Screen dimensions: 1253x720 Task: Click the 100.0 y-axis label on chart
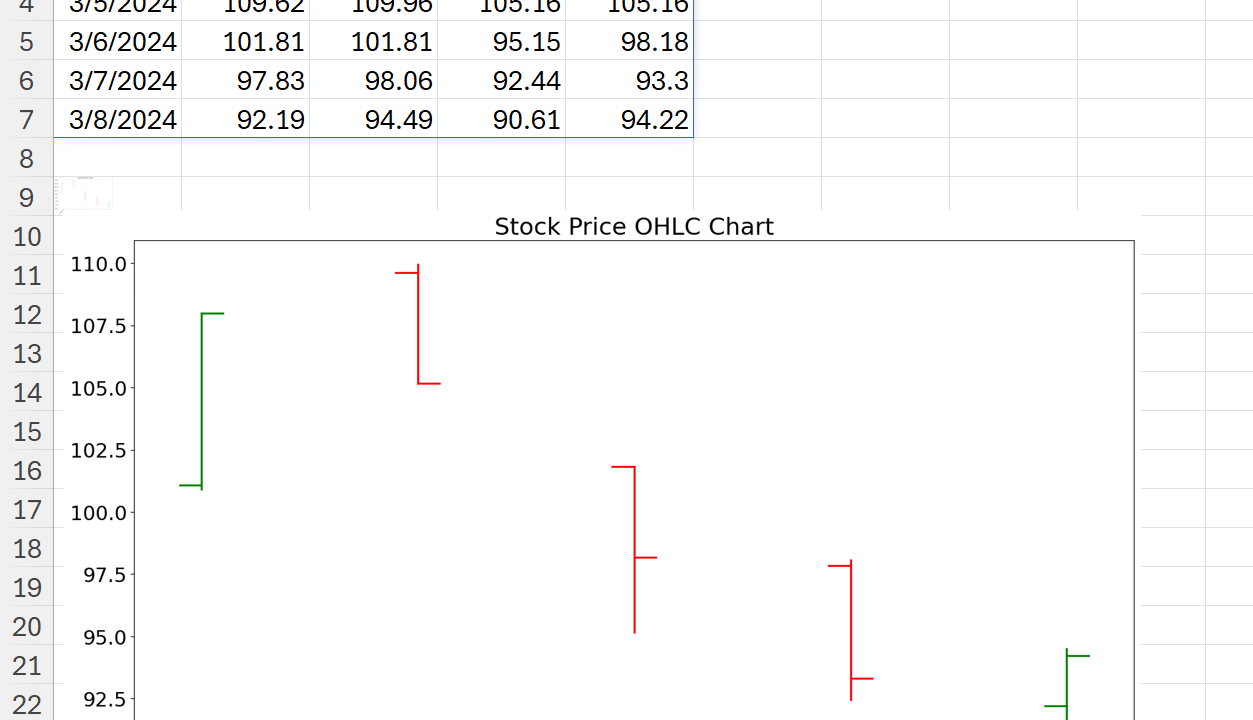[x=98, y=513]
